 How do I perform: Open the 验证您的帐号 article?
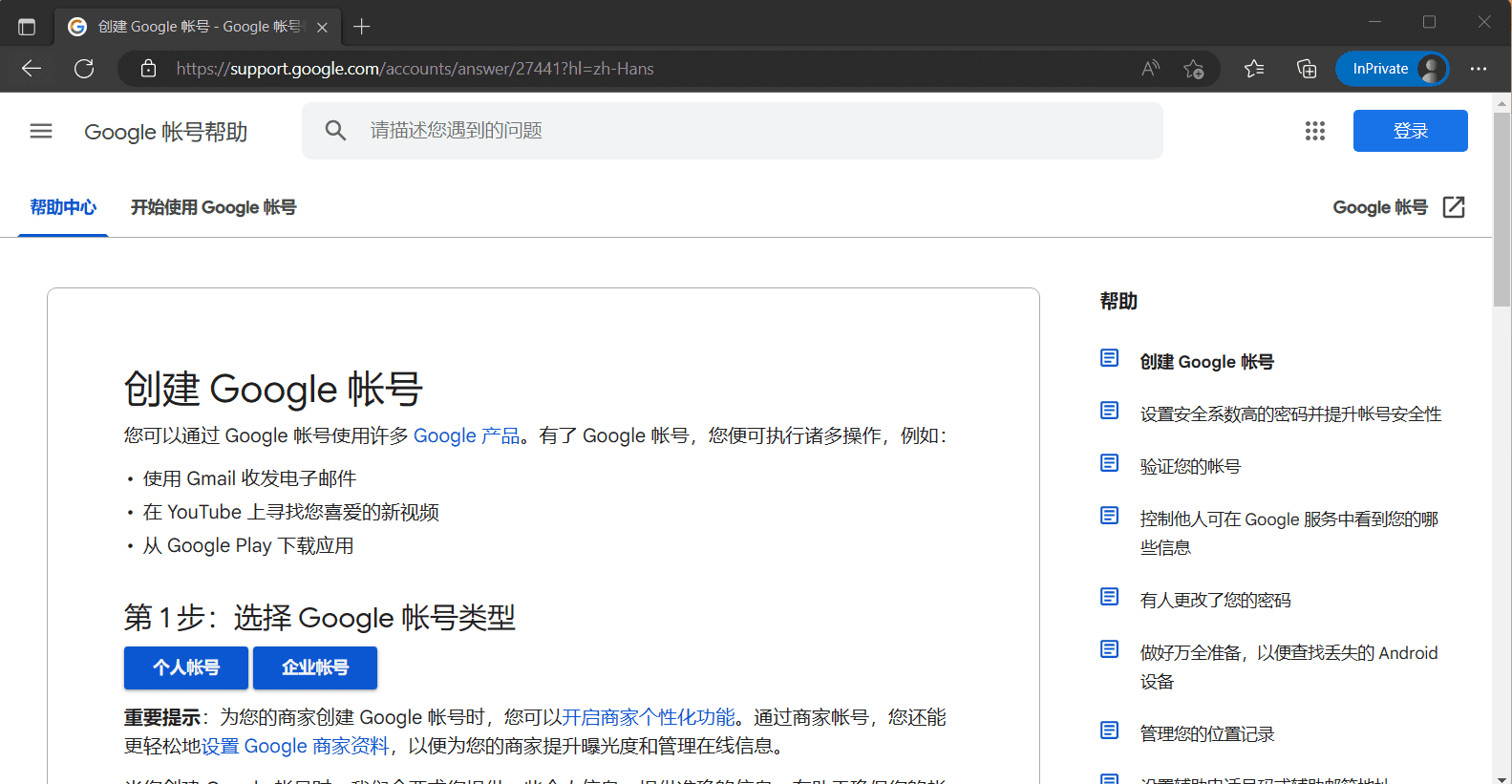(1190, 466)
